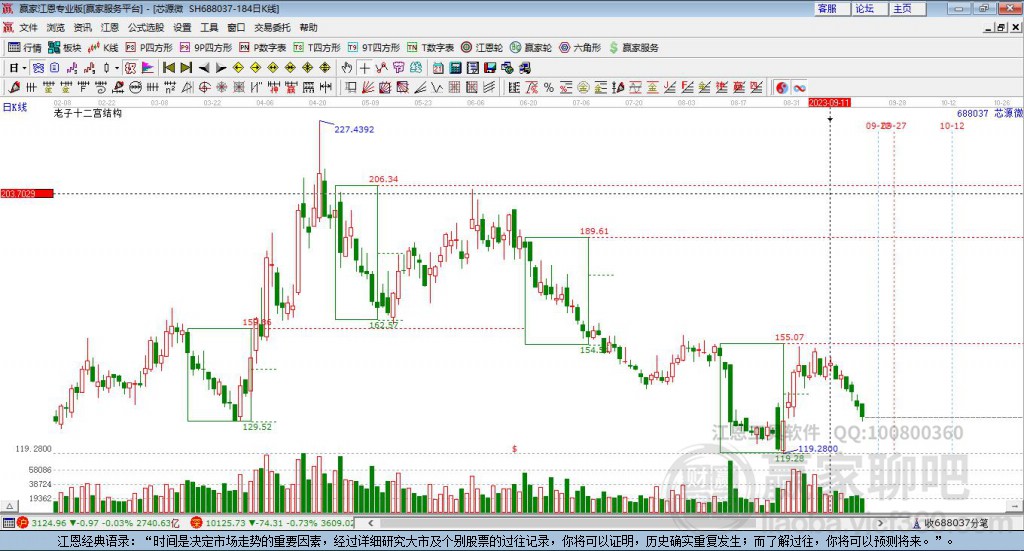Select the red pen drawing tool
Image resolution: width=1024 pixels, height=551 pixels.
14,87
